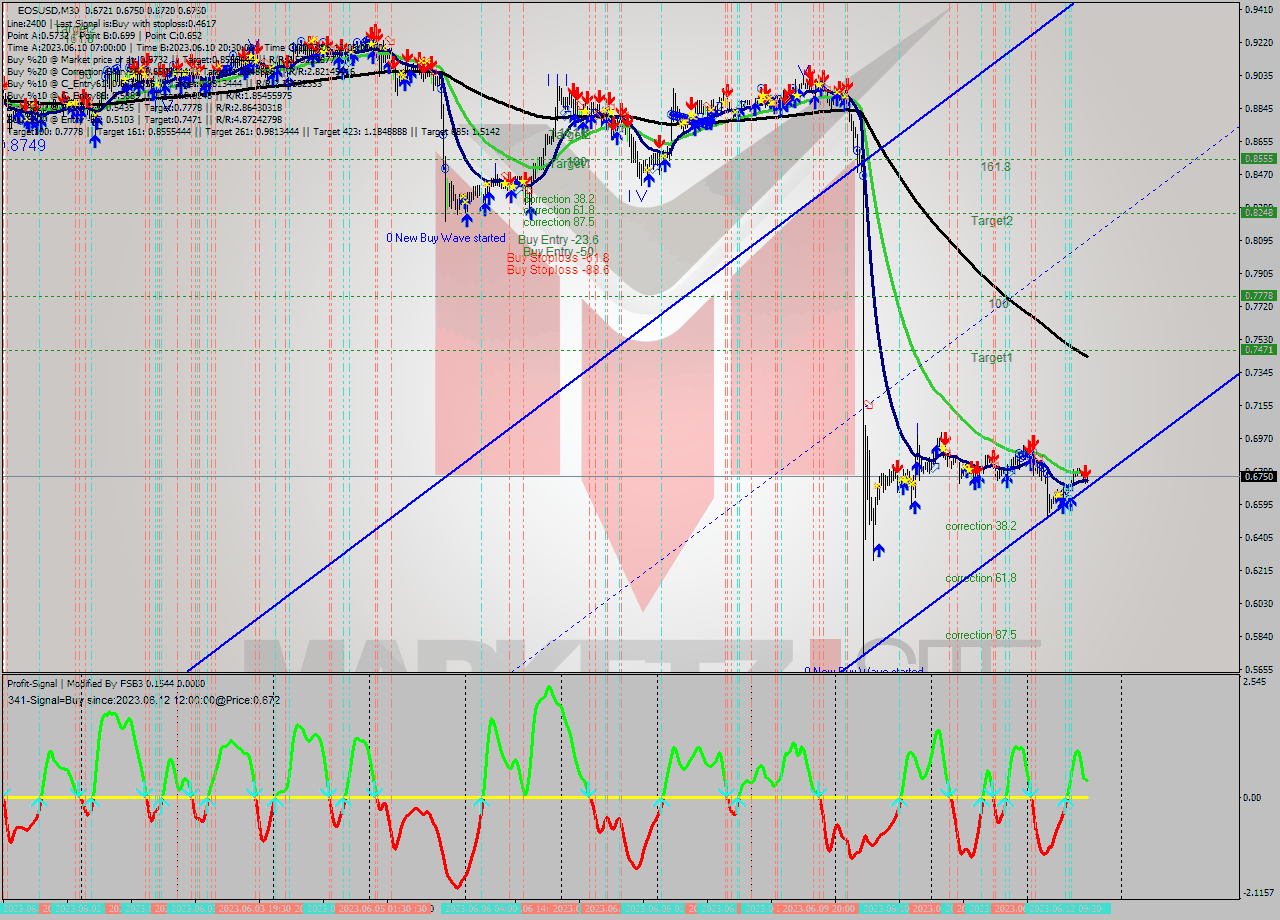This screenshot has height=920, width=1280.
Task: Click the blue '0 New Buy Wave started' label left of 'Buy Entry -23.6'
Action: coord(446,238)
